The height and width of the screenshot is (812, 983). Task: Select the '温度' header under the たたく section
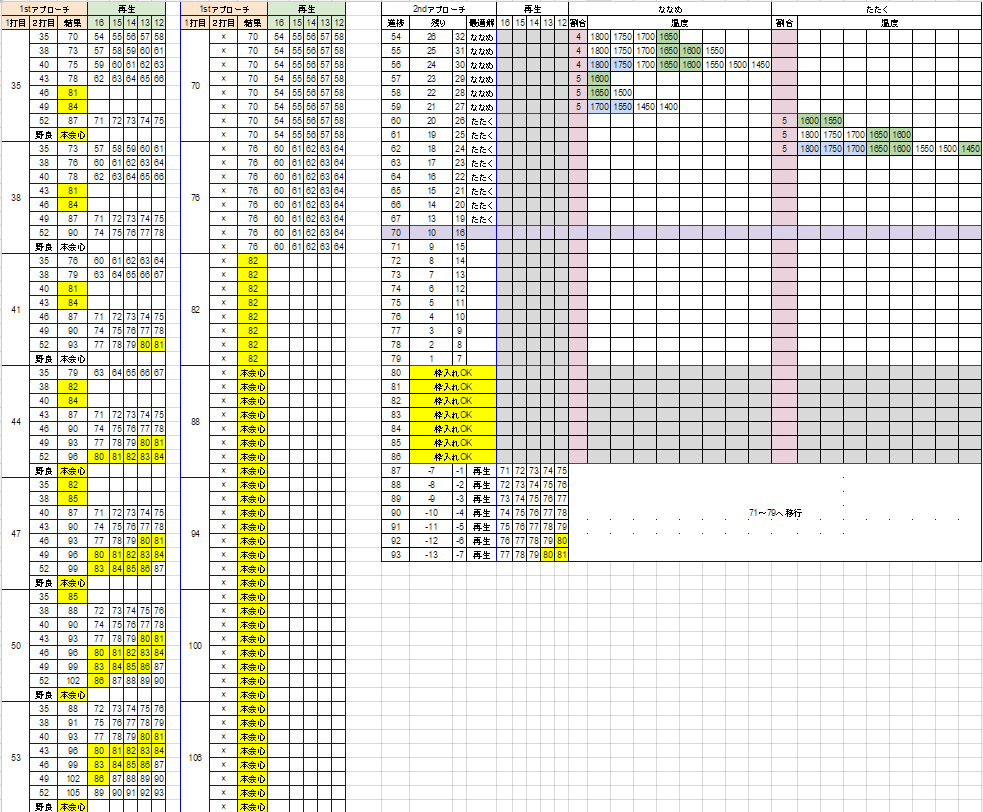coord(889,23)
